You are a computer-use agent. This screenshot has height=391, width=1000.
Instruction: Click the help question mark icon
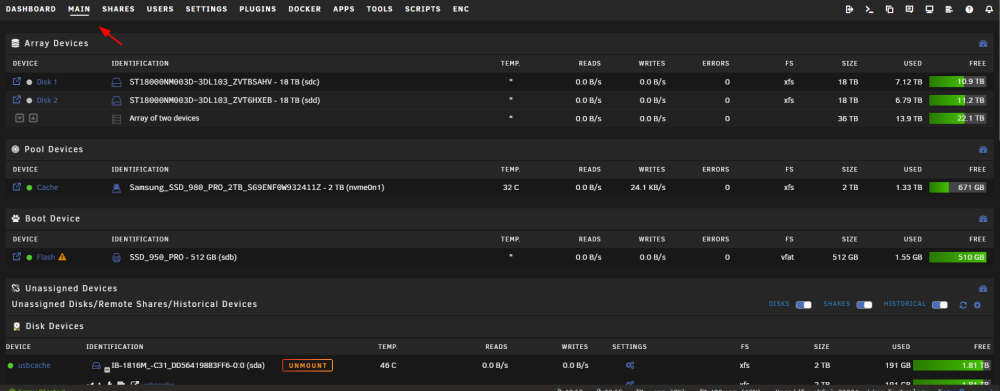click(969, 10)
